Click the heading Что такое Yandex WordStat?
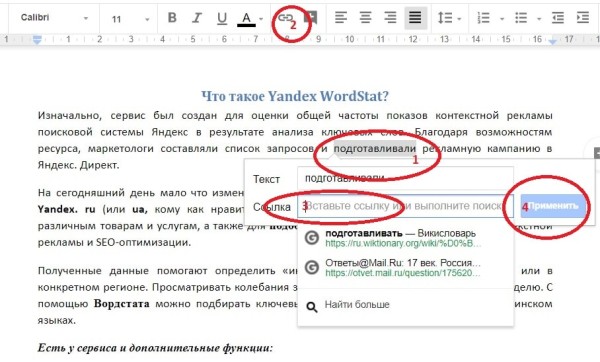The height and width of the screenshot is (362, 600). click(295, 96)
